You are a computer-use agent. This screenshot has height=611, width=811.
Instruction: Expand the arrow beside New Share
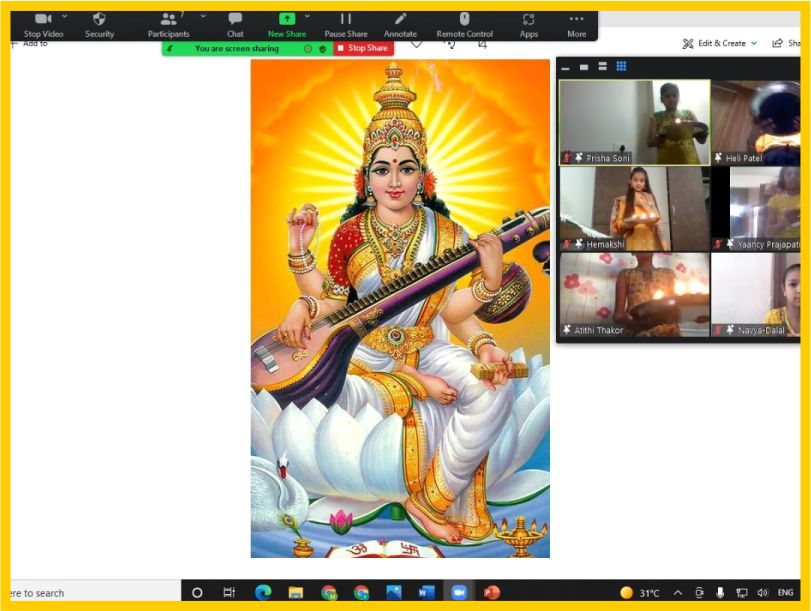point(308,17)
